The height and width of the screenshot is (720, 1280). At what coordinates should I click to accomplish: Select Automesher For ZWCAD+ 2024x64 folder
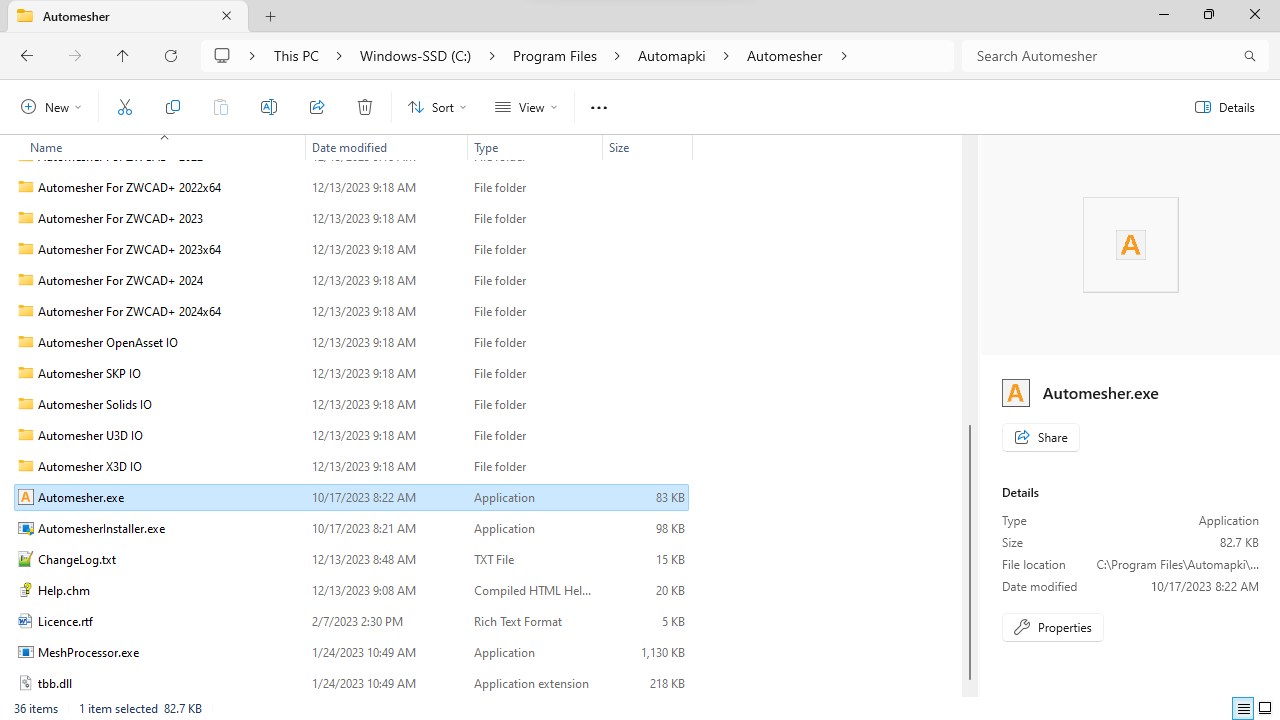point(351,311)
